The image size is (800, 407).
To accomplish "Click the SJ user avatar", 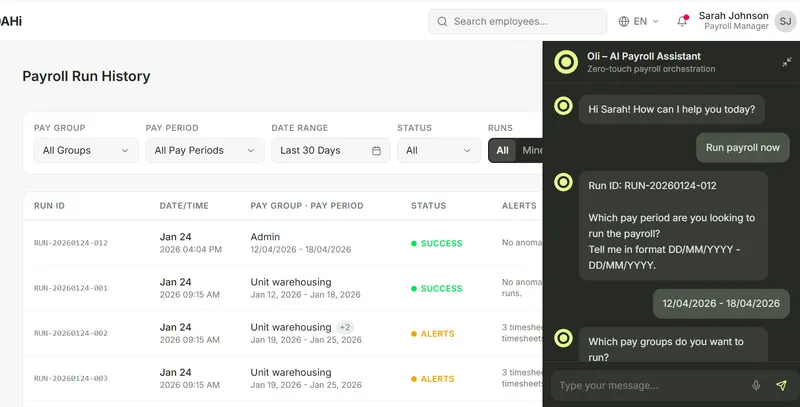I will 785,21.
